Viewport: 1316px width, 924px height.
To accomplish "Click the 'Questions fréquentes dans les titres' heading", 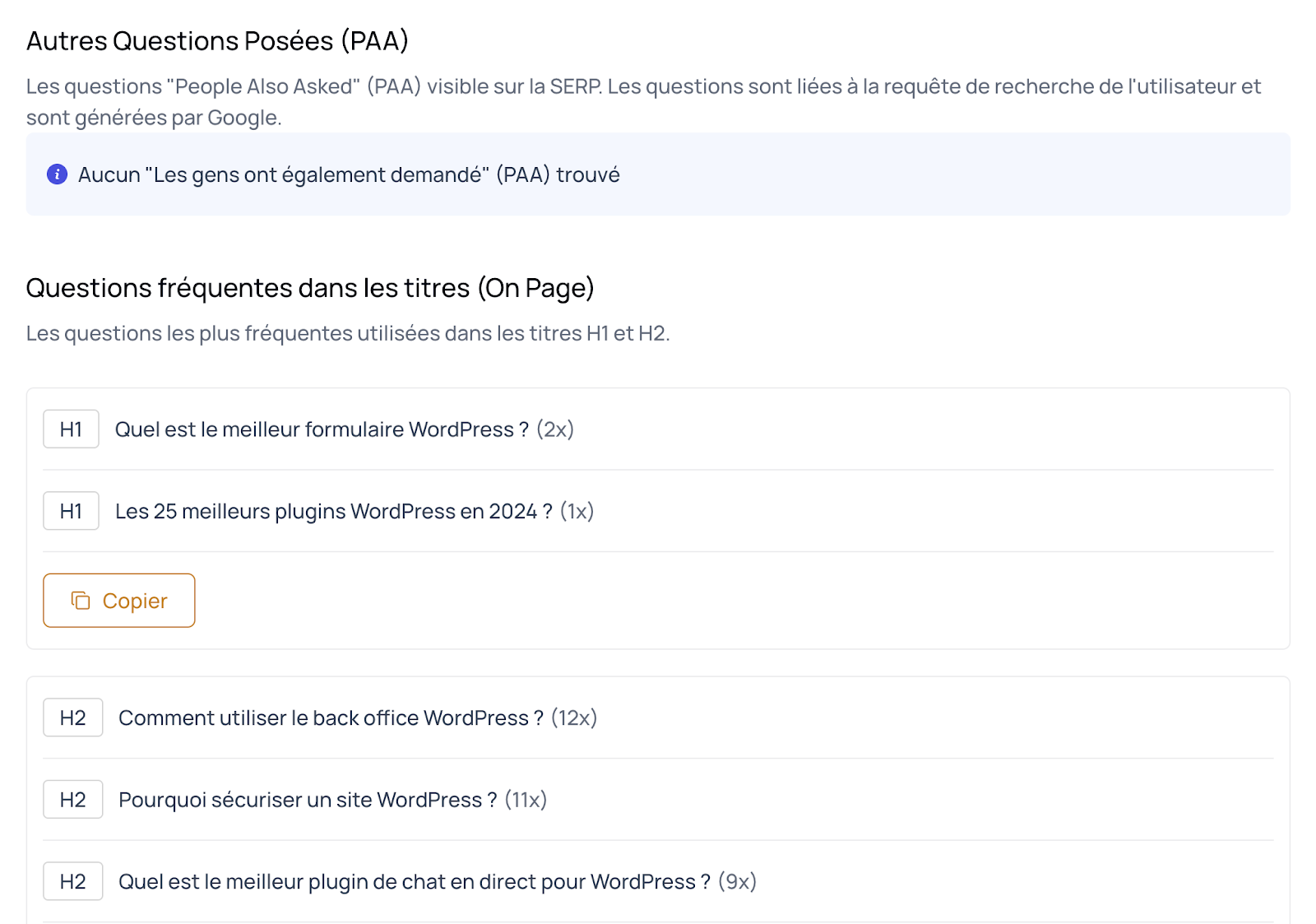I will (x=310, y=288).
